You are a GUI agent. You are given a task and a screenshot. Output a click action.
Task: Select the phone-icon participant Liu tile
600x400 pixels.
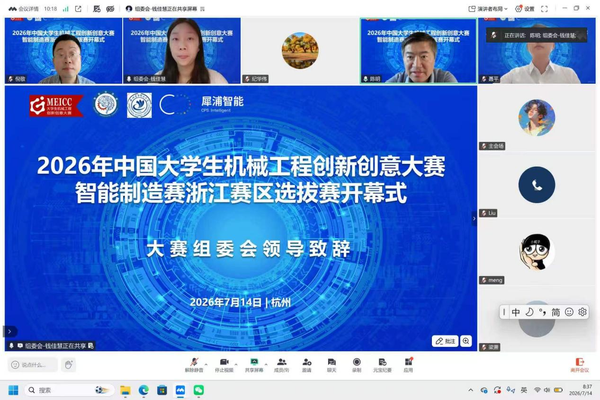click(537, 185)
